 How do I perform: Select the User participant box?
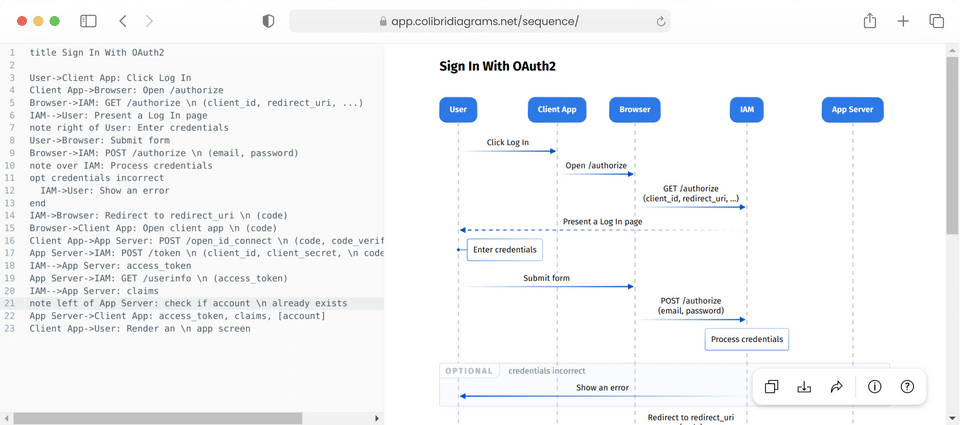tap(458, 109)
